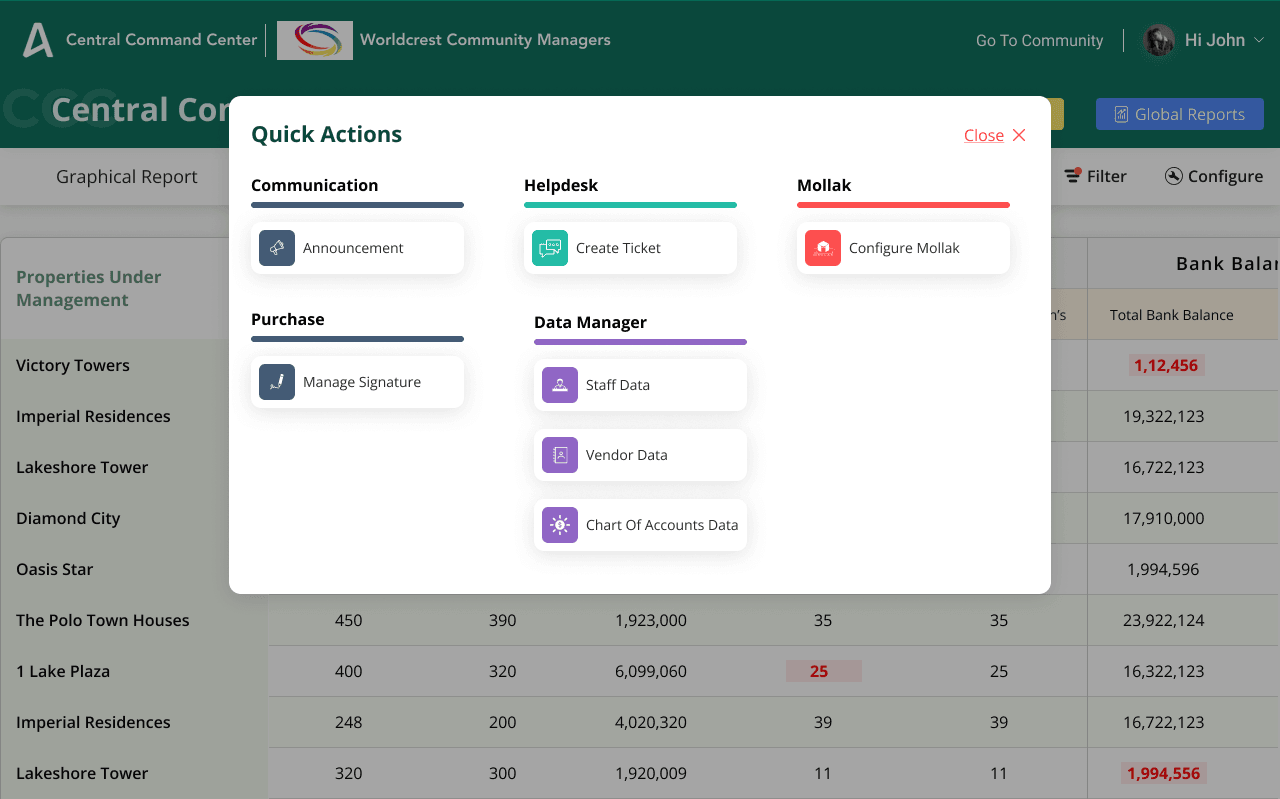The width and height of the screenshot is (1280, 799).
Task: Click the Helpdesk section heading
Action: [x=561, y=185]
